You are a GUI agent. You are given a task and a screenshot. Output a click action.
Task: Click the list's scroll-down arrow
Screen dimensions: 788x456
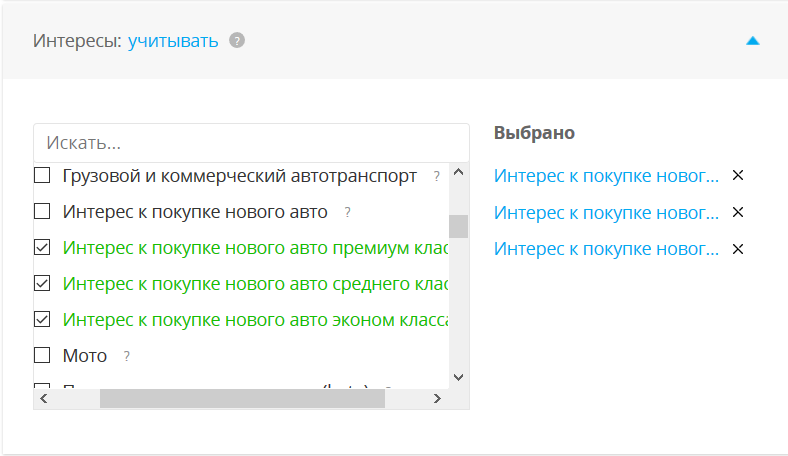[x=459, y=377]
